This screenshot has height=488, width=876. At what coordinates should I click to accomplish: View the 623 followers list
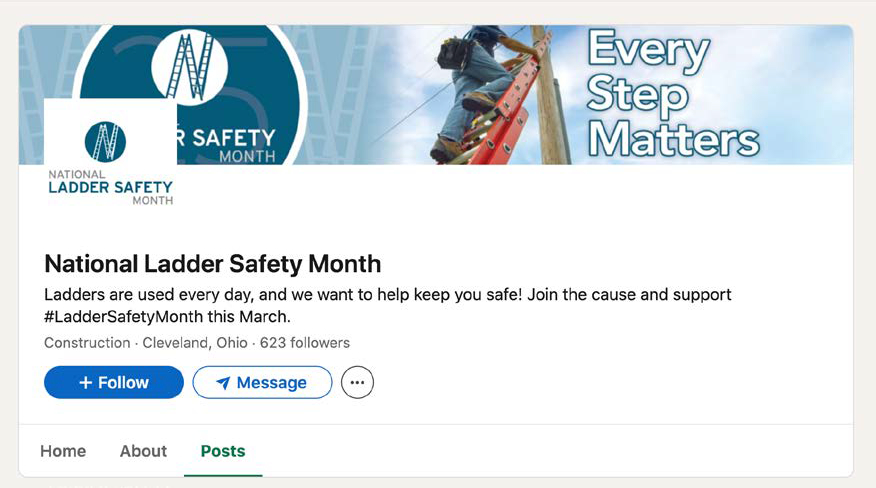(x=305, y=343)
